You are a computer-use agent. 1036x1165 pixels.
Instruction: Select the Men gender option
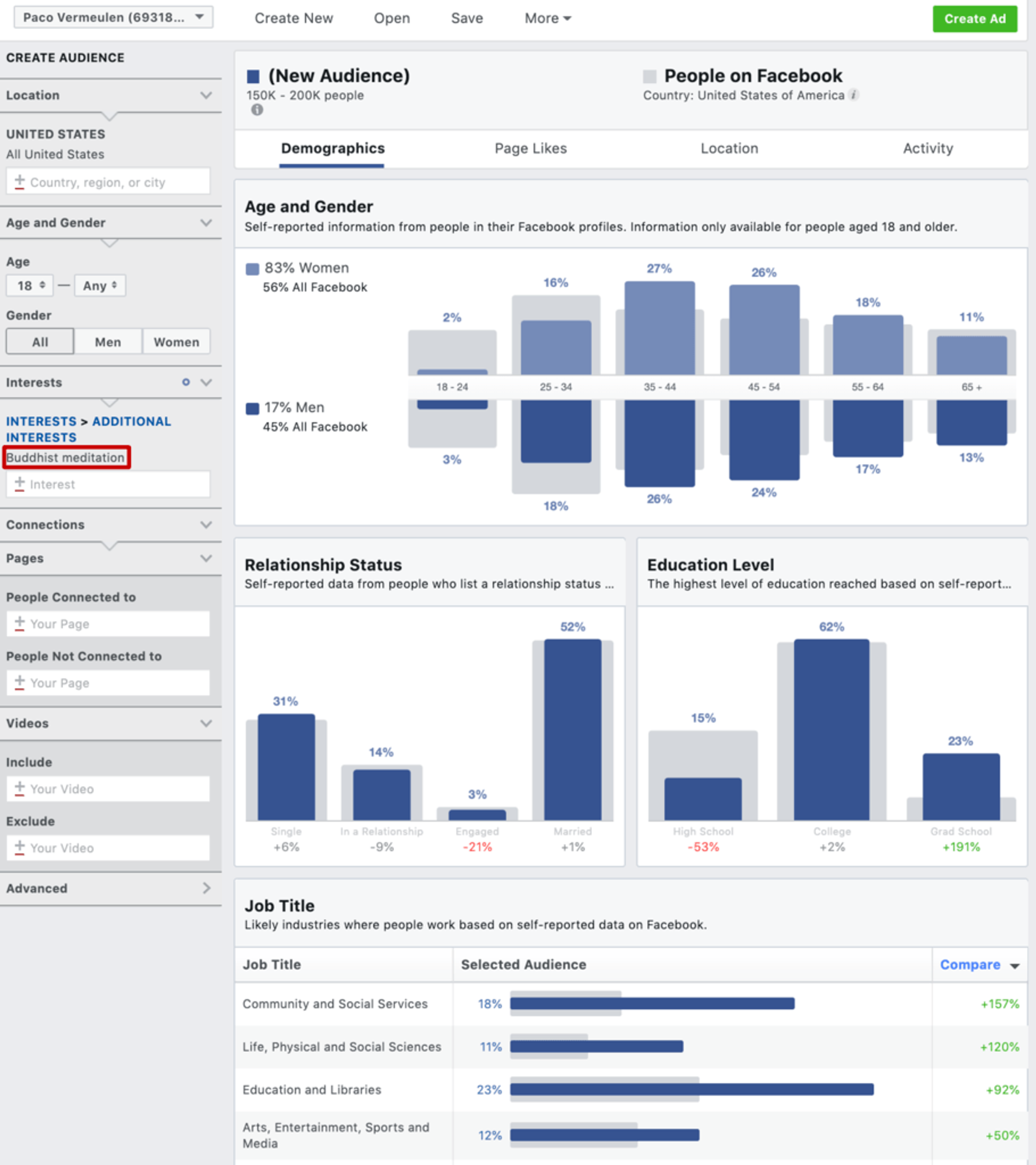(108, 342)
